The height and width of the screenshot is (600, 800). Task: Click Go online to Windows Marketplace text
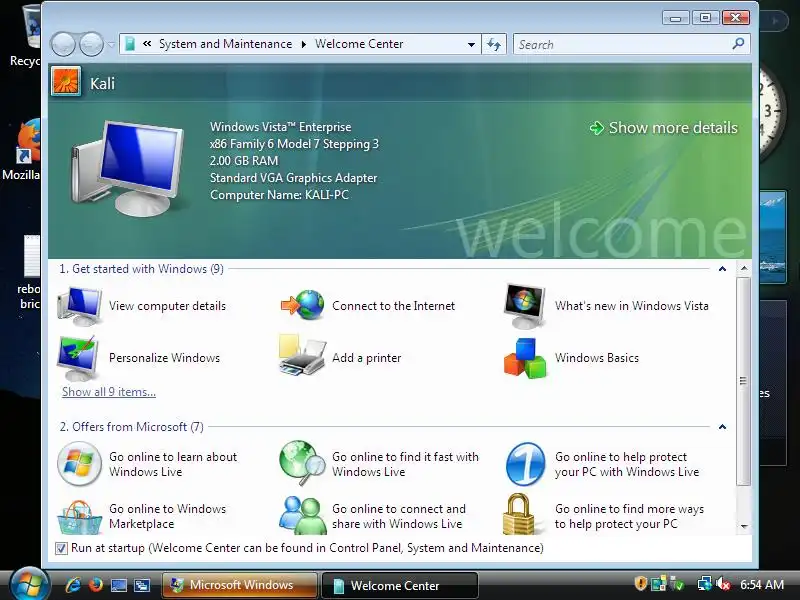pyautogui.click(x=167, y=516)
